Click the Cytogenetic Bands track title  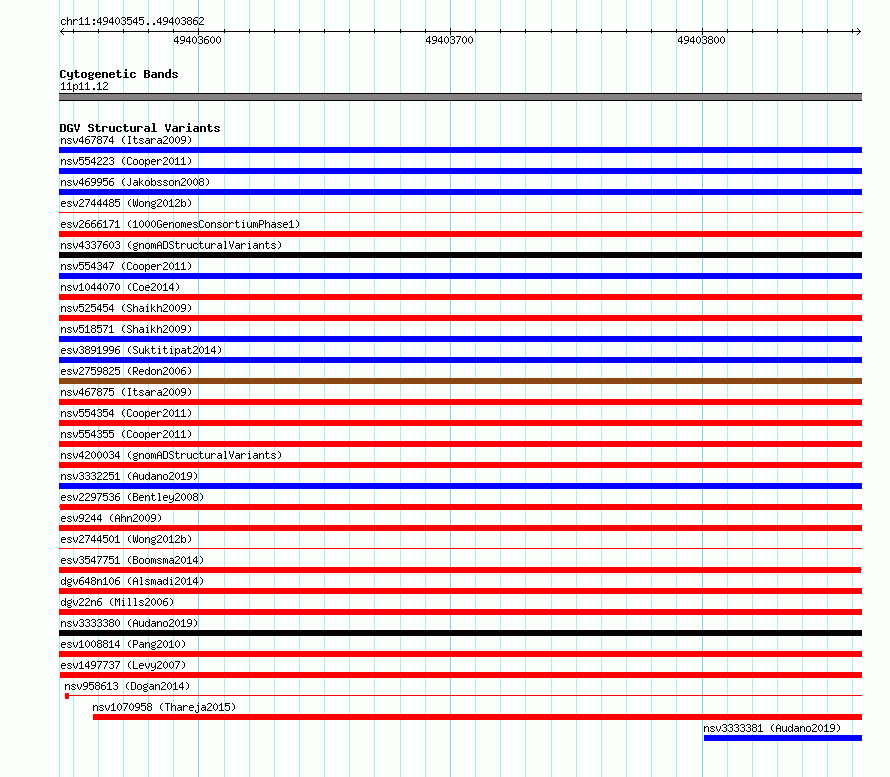119,74
